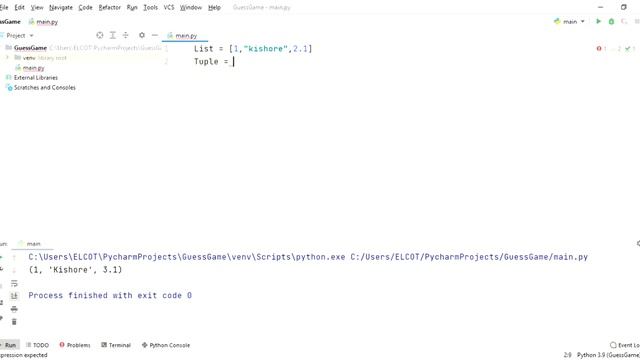Click the console output path line

pos(308,257)
